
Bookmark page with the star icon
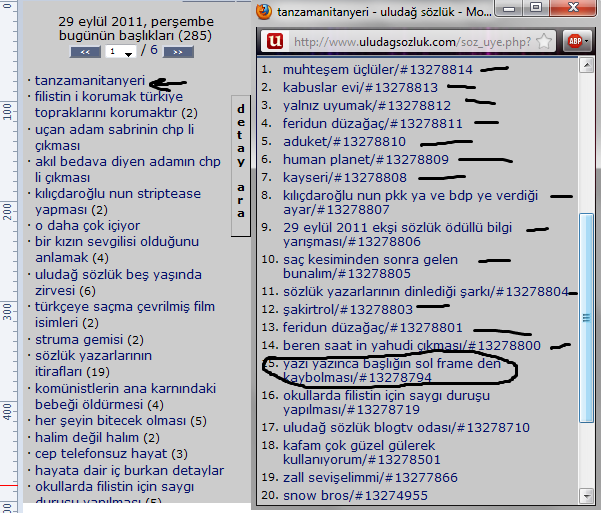pos(544,41)
